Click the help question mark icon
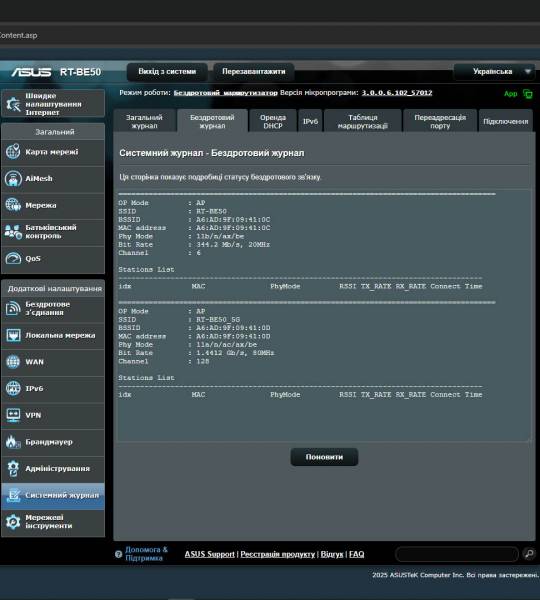The width and height of the screenshot is (540, 600). pos(118,554)
